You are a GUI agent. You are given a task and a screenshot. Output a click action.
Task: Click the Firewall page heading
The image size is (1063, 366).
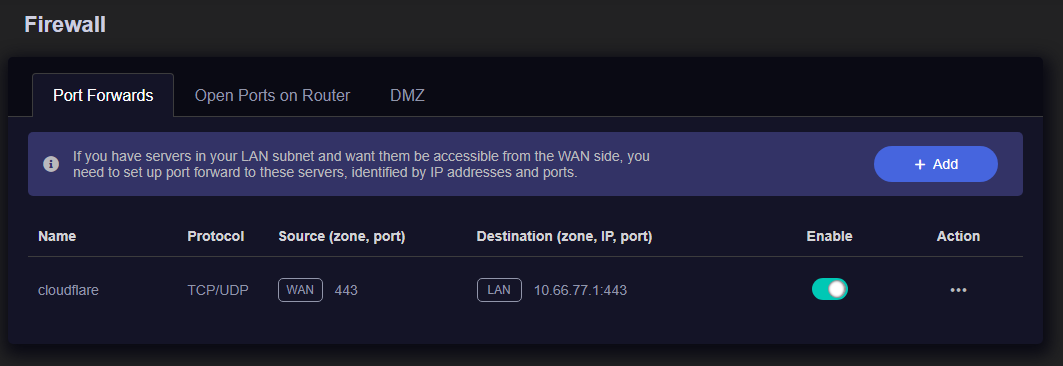coord(65,25)
